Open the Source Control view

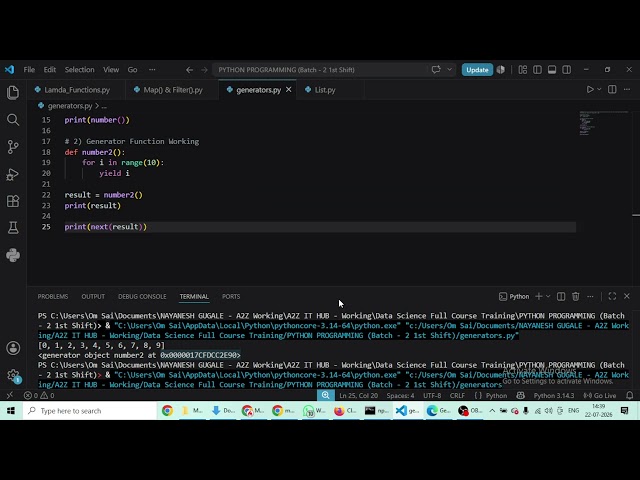pos(13,147)
